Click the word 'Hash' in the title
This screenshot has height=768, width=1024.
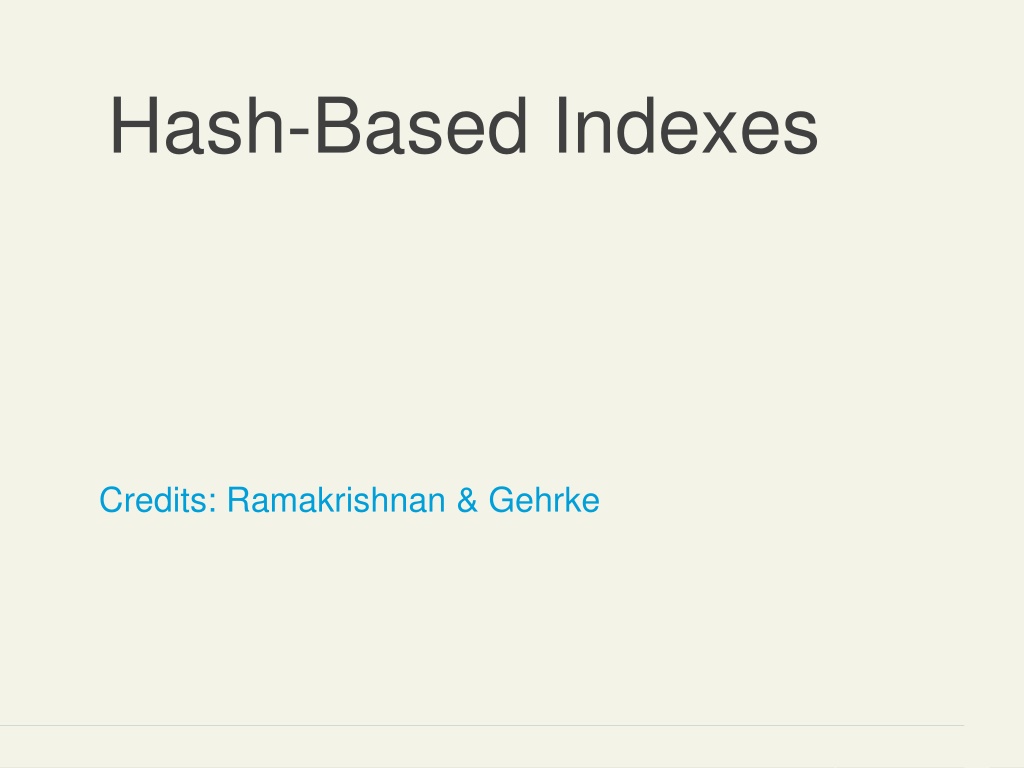pyautogui.click(x=197, y=125)
